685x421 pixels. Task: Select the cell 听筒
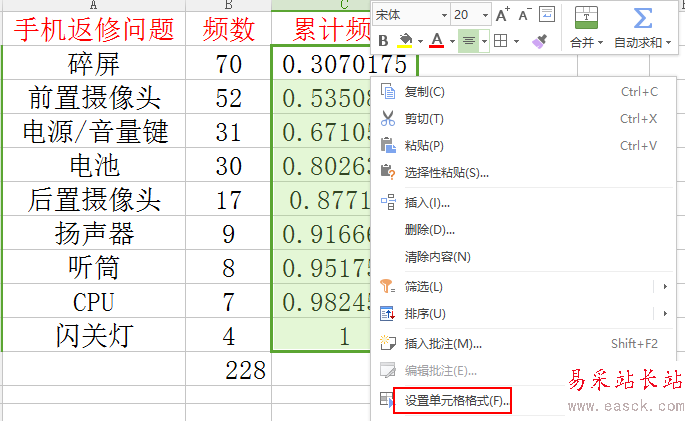point(94,267)
